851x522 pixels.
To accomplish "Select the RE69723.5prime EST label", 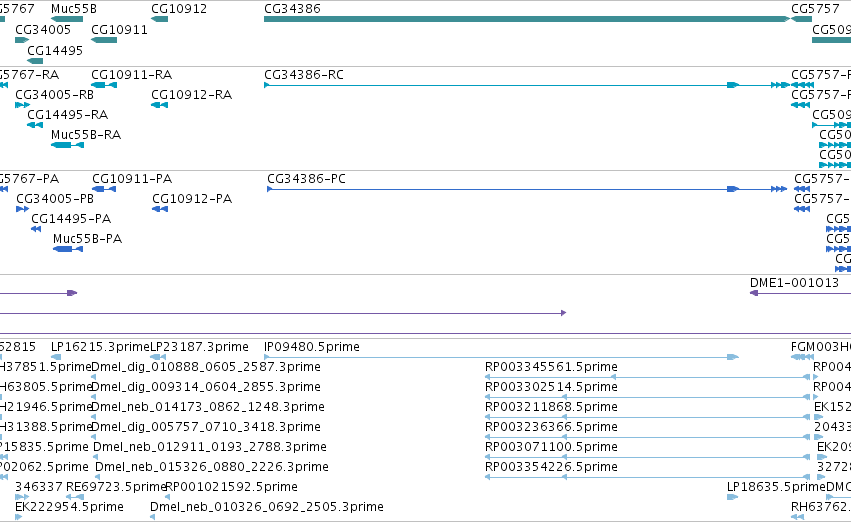I will (x=116, y=487).
